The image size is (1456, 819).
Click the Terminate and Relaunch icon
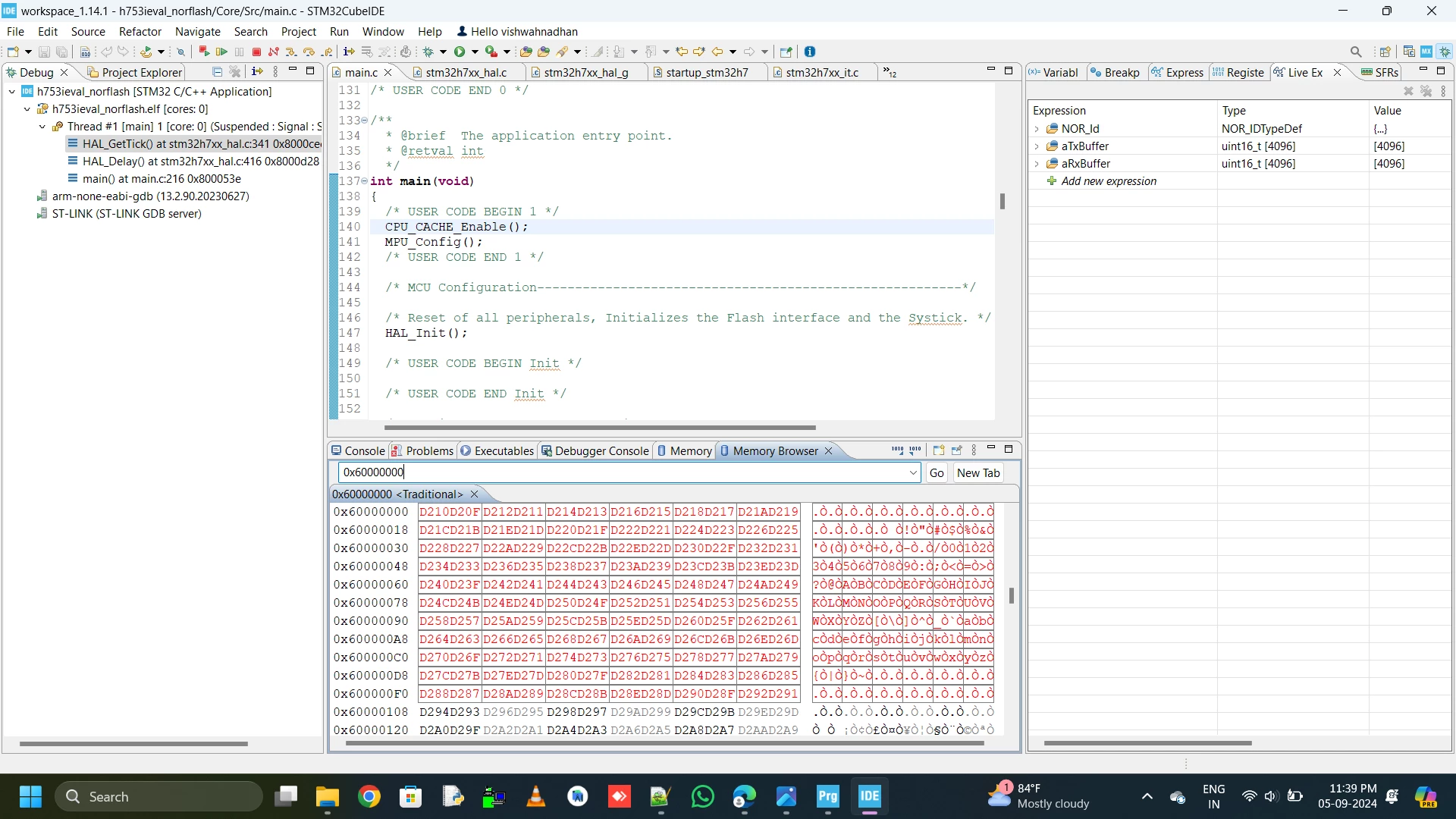(x=204, y=52)
